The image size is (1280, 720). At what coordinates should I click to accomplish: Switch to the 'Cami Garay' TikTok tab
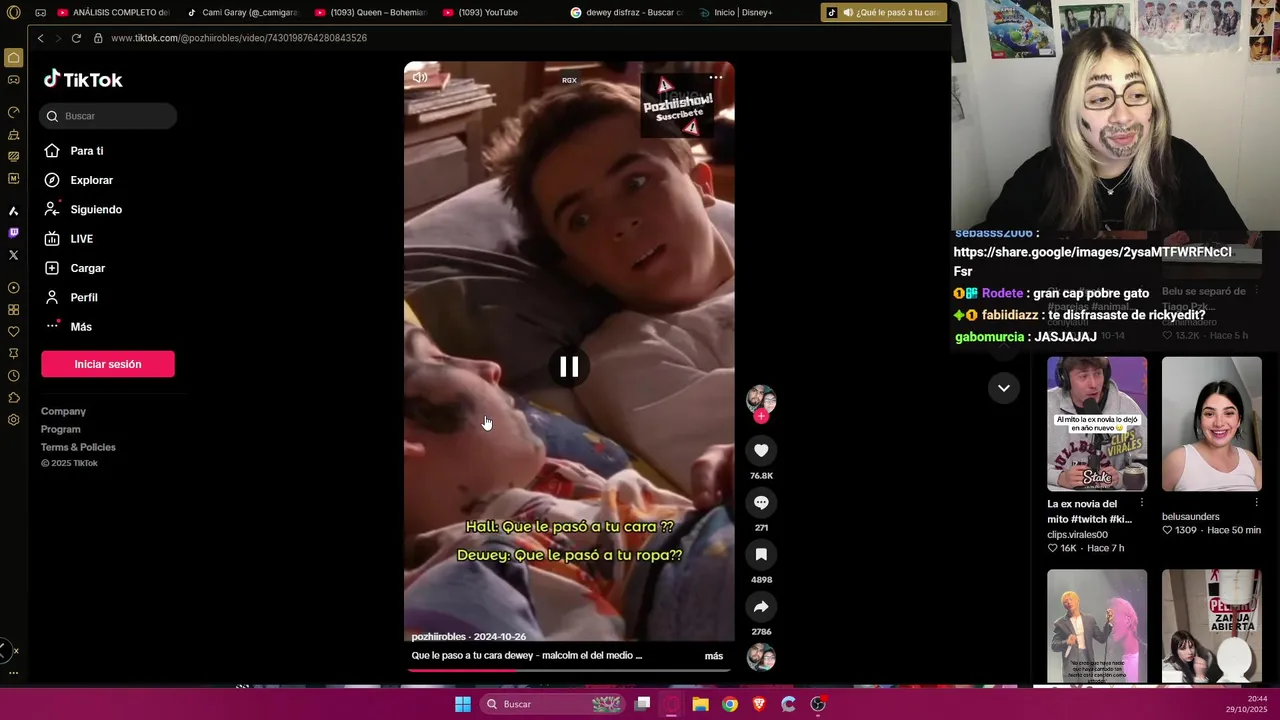click(x=243, y=12)
